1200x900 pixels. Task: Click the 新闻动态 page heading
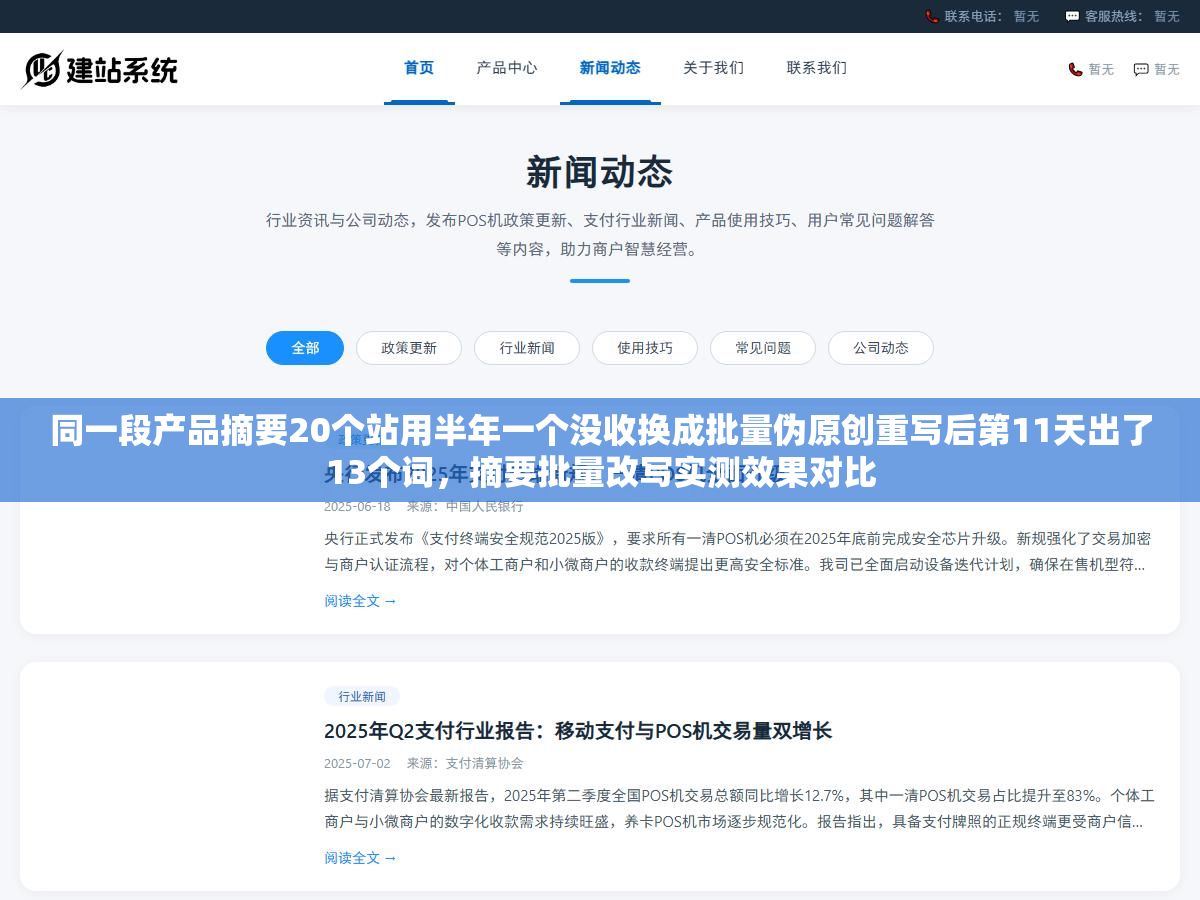[x=600, y=173]
